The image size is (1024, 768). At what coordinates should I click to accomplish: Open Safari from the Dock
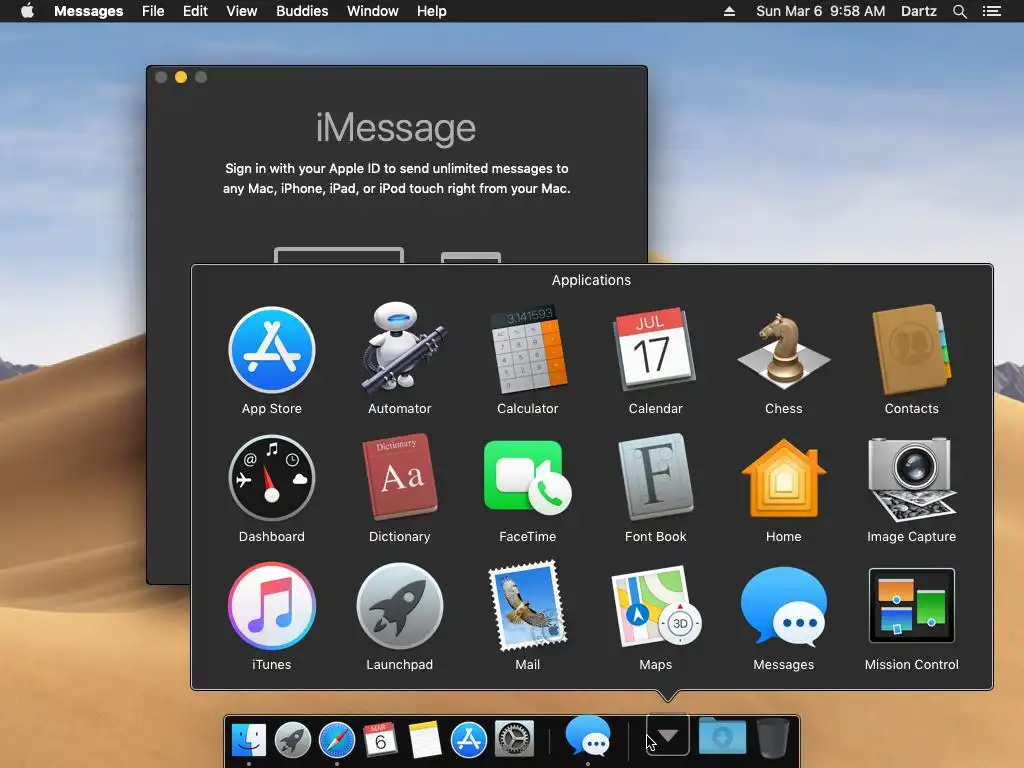coord(337,739)
